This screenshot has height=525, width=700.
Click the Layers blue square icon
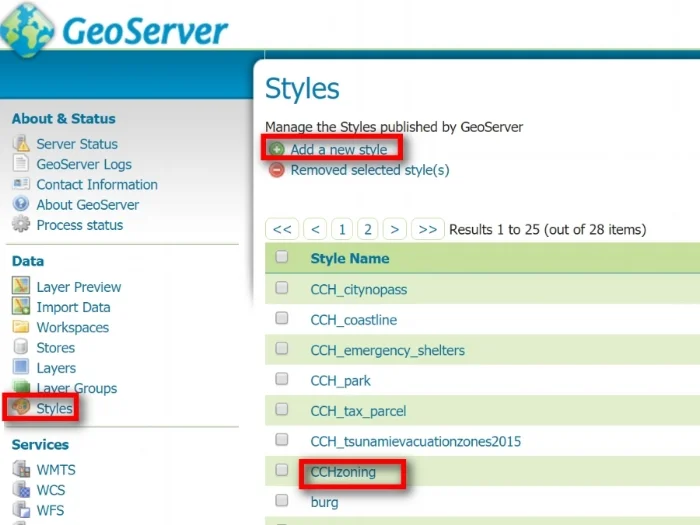[x=21, y=367]
